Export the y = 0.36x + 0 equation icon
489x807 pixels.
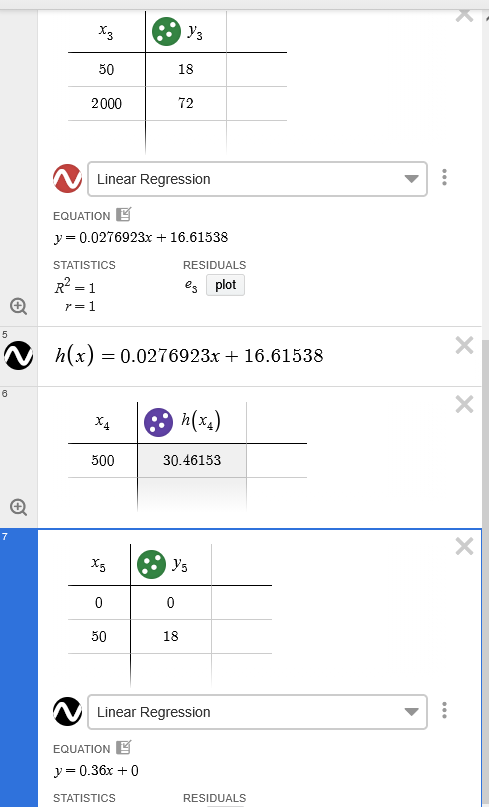pos(124,747)
